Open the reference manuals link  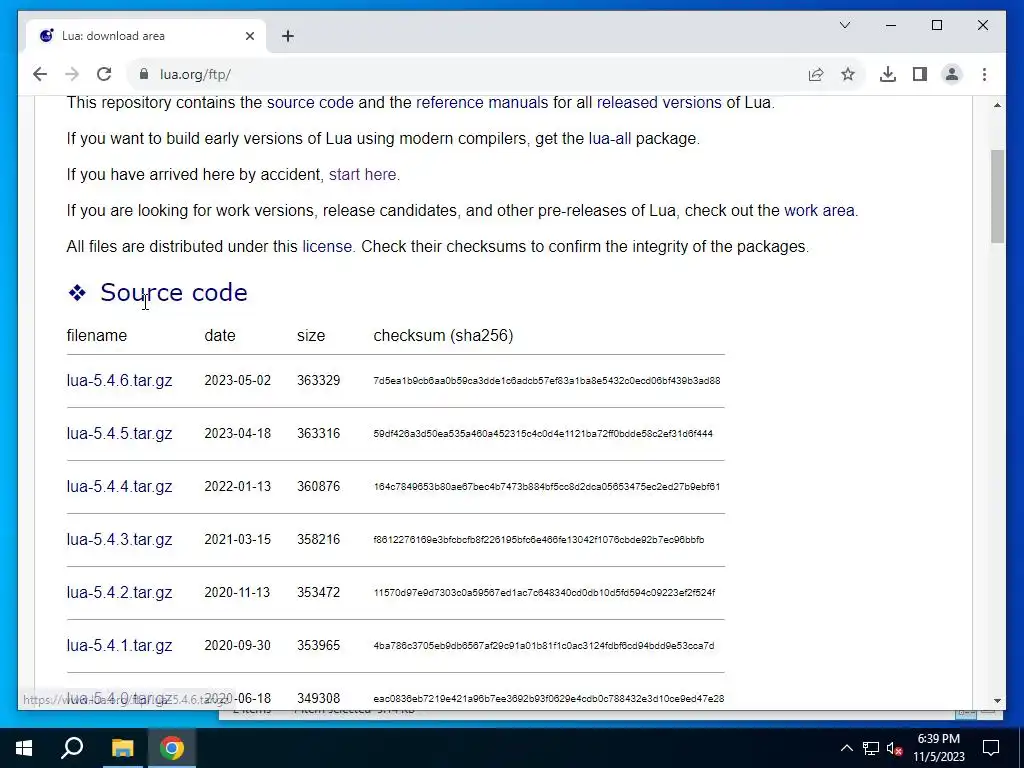482,103
